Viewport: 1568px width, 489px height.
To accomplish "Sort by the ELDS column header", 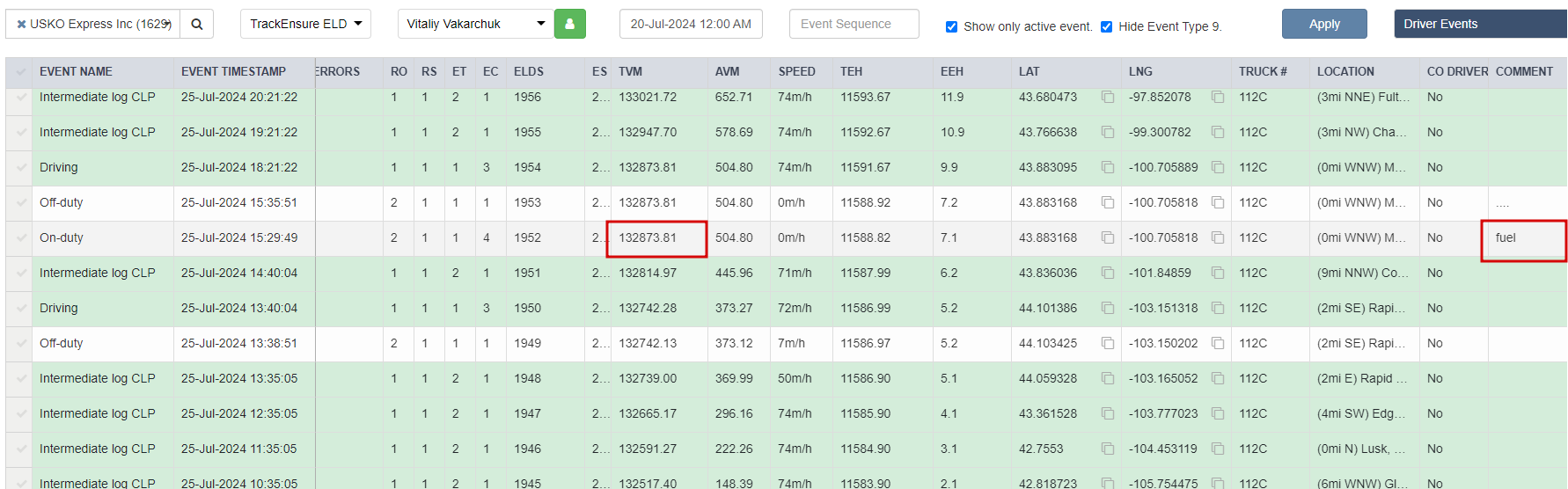I will [529, 71].
